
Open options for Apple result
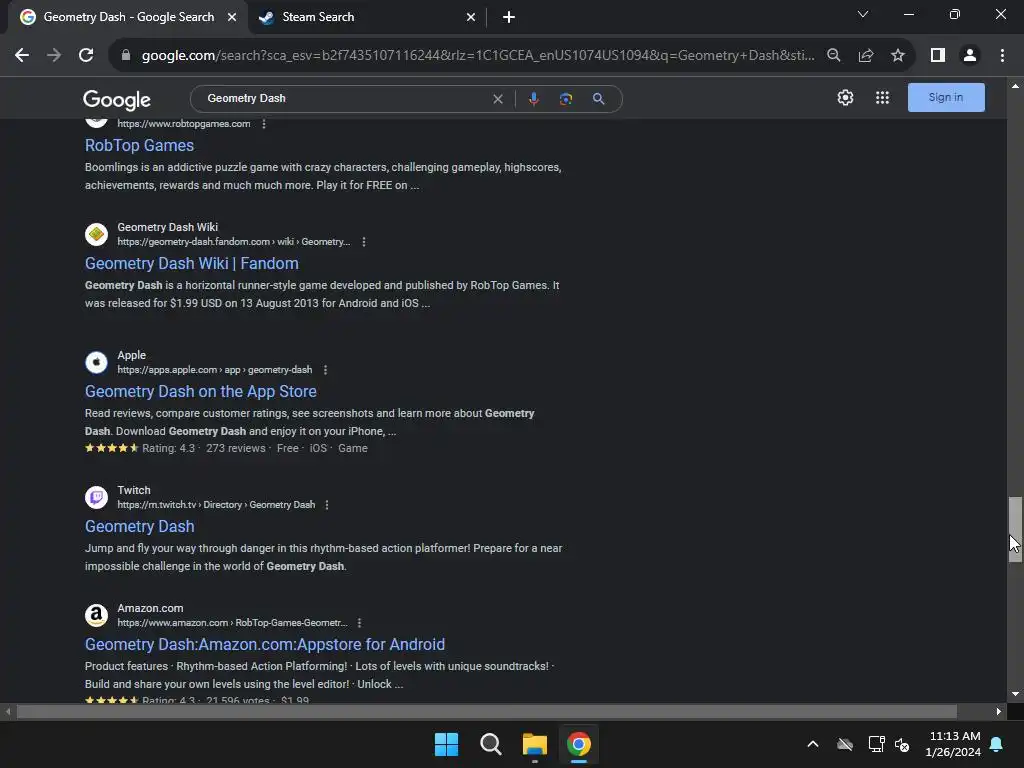coord(325,370)
